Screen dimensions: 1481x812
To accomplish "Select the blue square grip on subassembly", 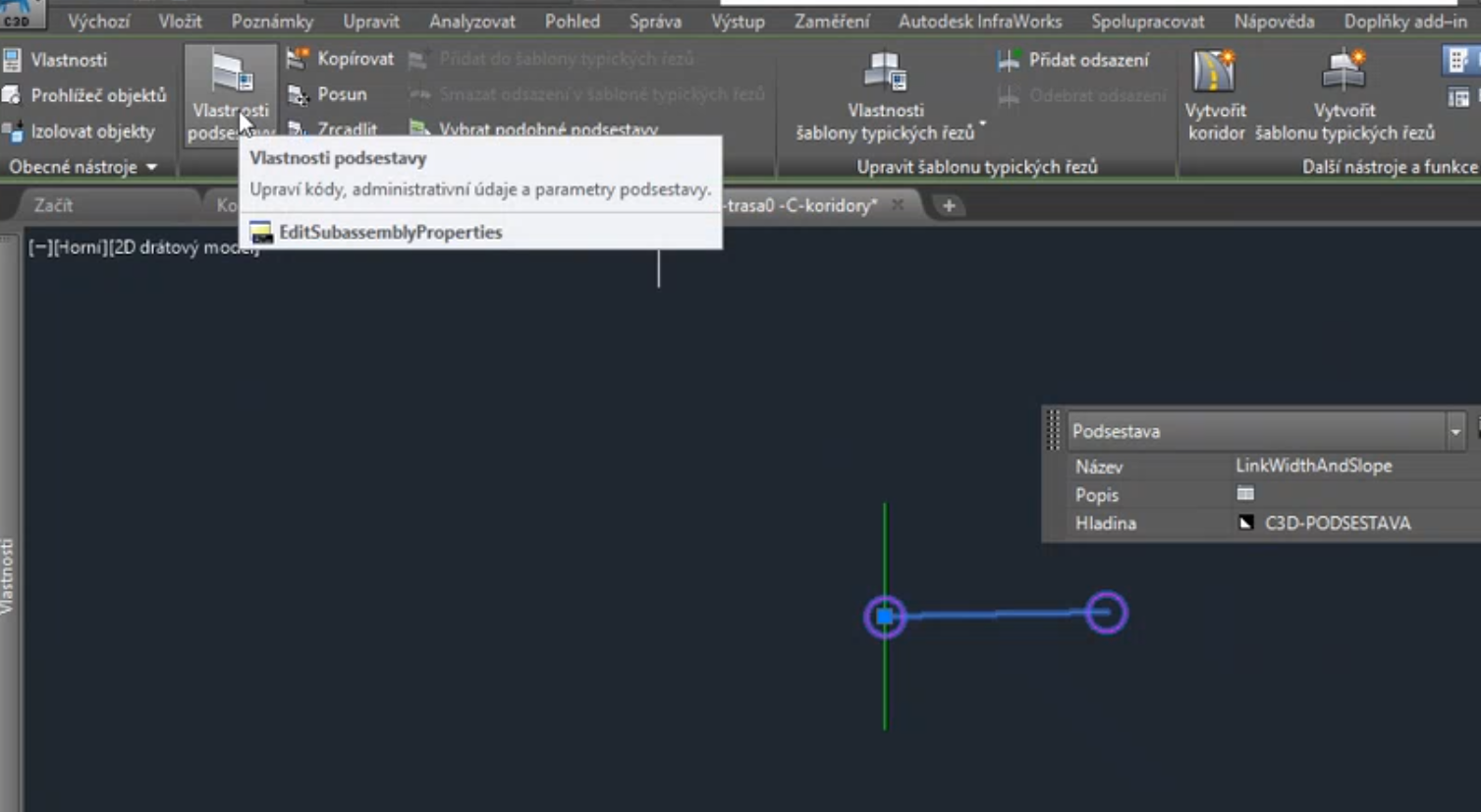I will [885, 617].
